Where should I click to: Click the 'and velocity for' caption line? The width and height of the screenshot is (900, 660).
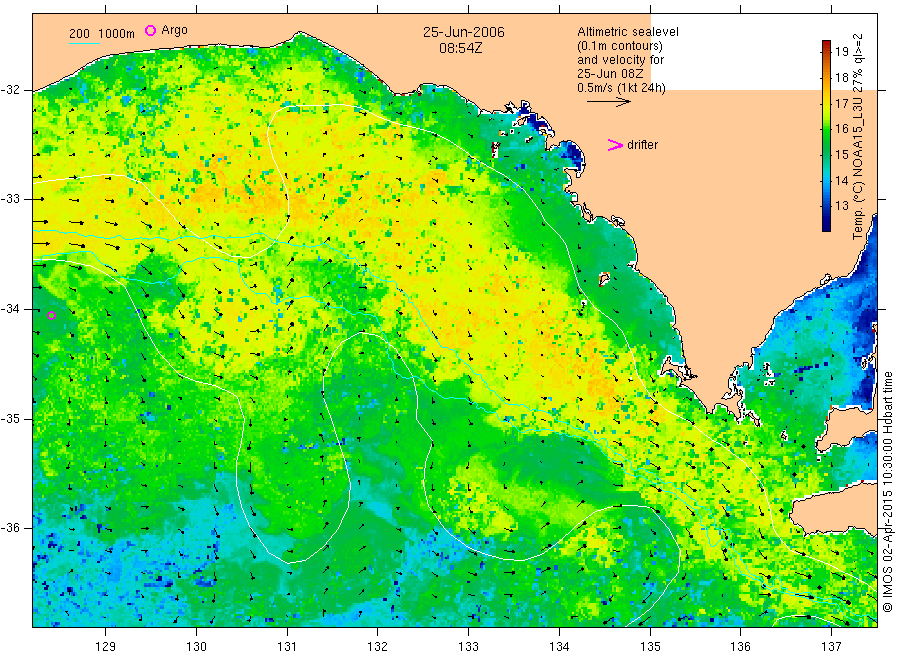[x=620, y=60]
